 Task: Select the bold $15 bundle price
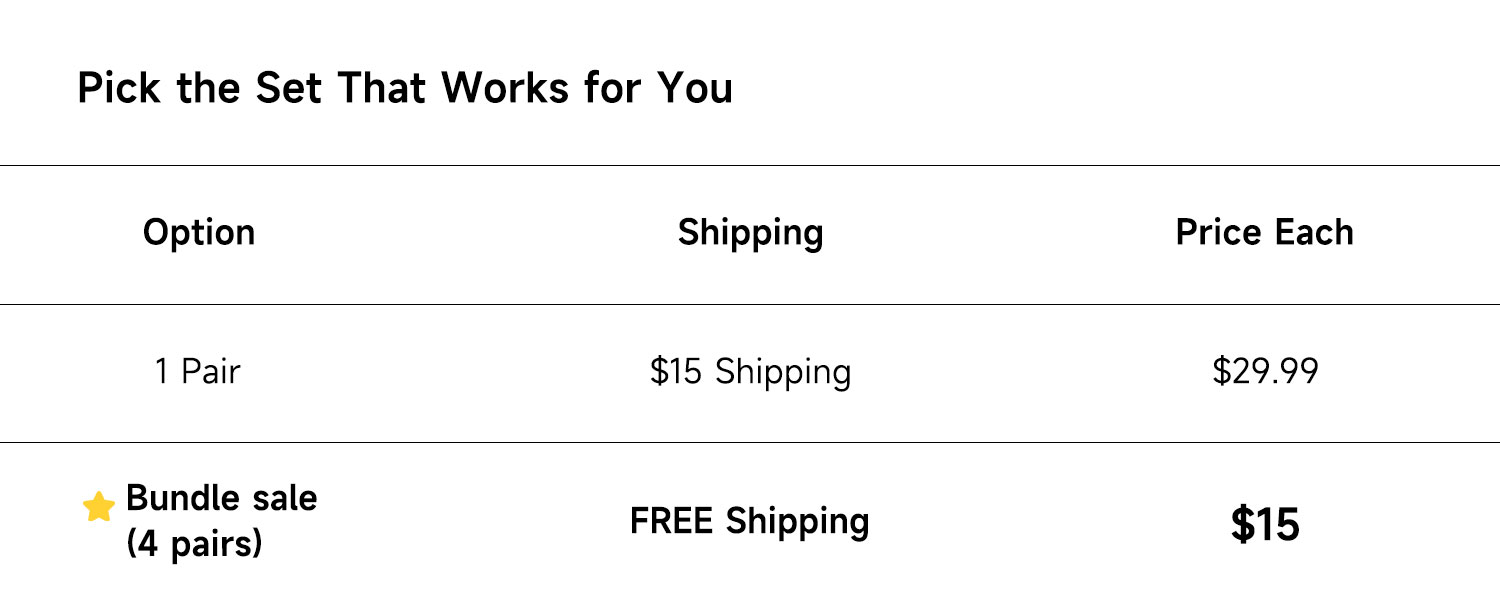(x=1265, y=525)
